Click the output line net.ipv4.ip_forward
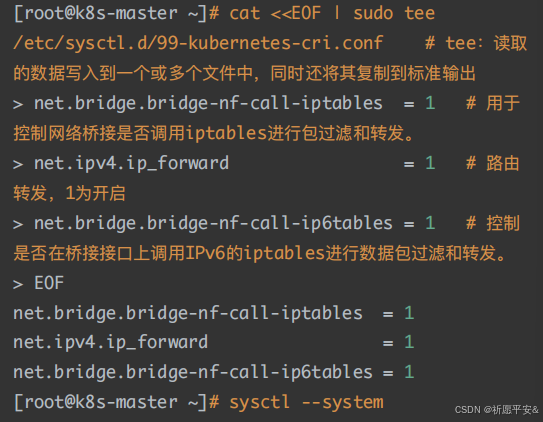This screenshot has width=543, height=422. point(213,342)
